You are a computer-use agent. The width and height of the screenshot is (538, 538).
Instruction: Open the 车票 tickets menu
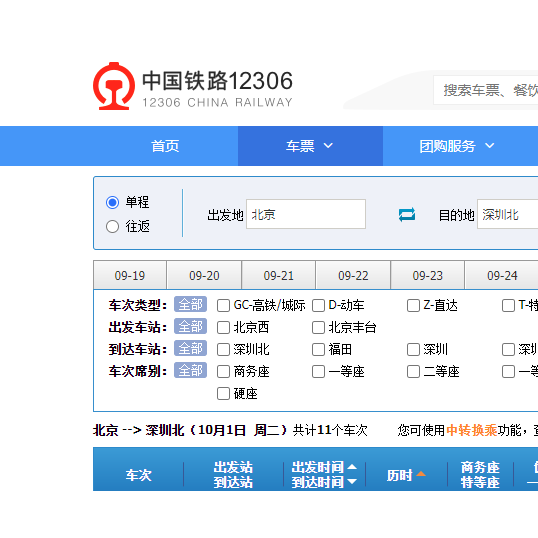coord(310,146)
